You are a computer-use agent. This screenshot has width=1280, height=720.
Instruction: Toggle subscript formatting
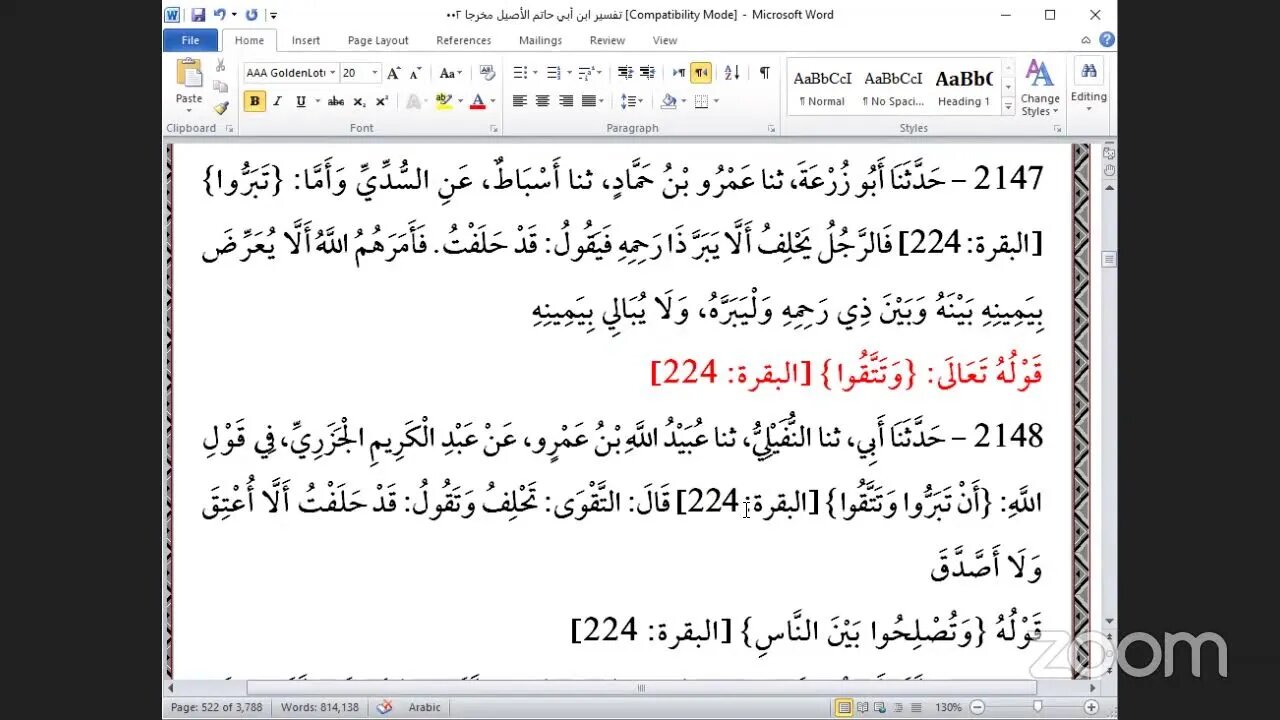coord(359,101)
